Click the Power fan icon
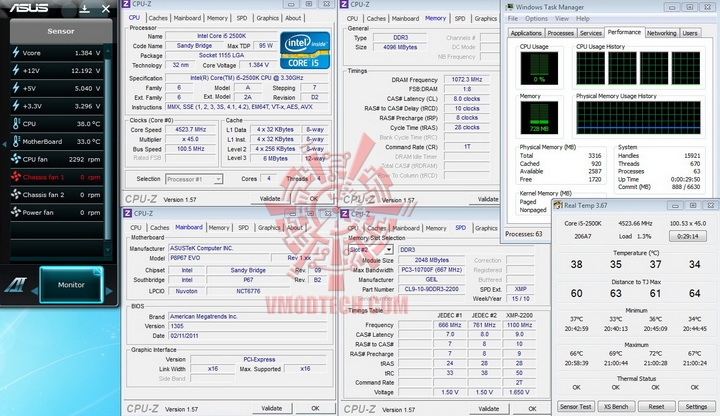The height and width of the screenshot is (416, 720). [16, 212]
